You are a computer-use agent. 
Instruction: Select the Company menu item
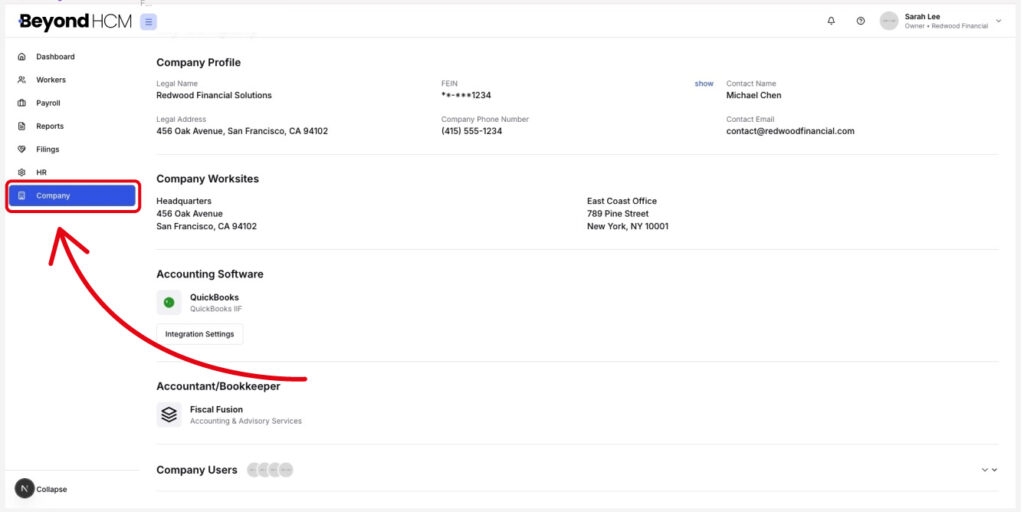[72, 196]
